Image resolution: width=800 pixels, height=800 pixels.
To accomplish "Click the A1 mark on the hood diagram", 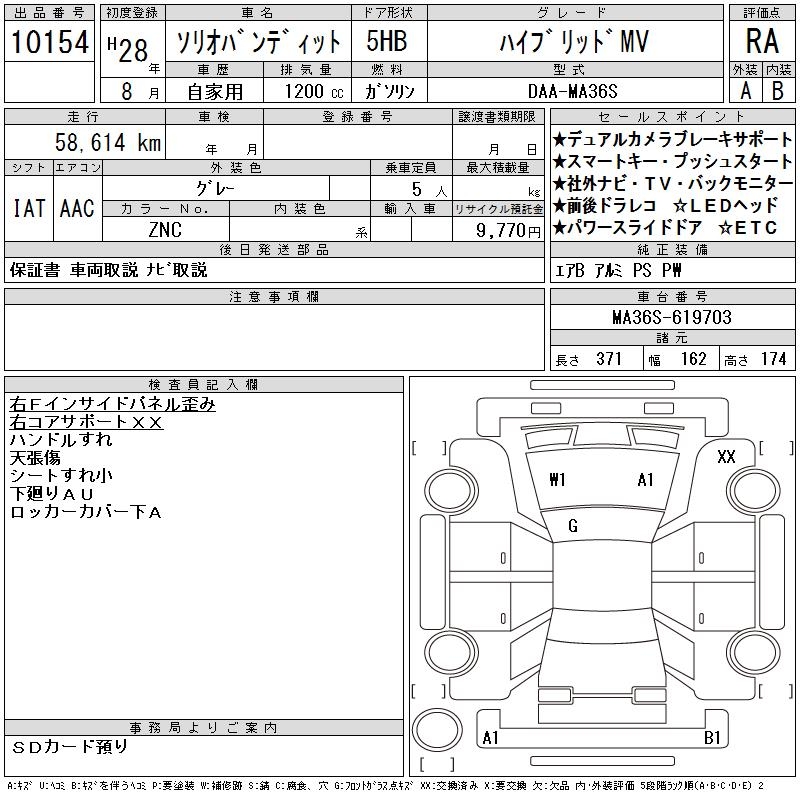I will point(645,480).
